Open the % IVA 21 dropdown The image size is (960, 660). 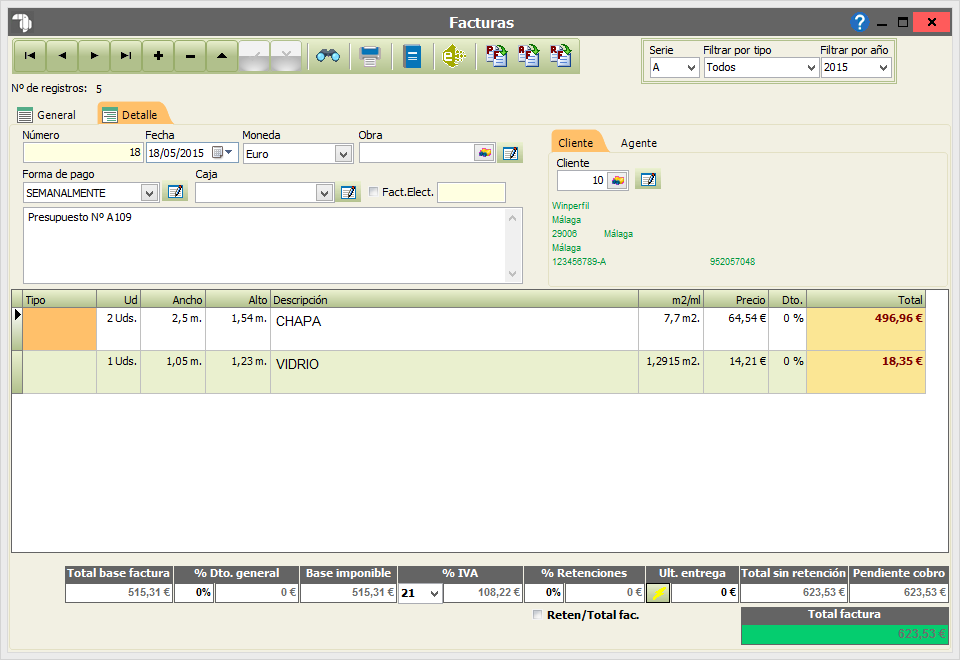click(434, 593)
